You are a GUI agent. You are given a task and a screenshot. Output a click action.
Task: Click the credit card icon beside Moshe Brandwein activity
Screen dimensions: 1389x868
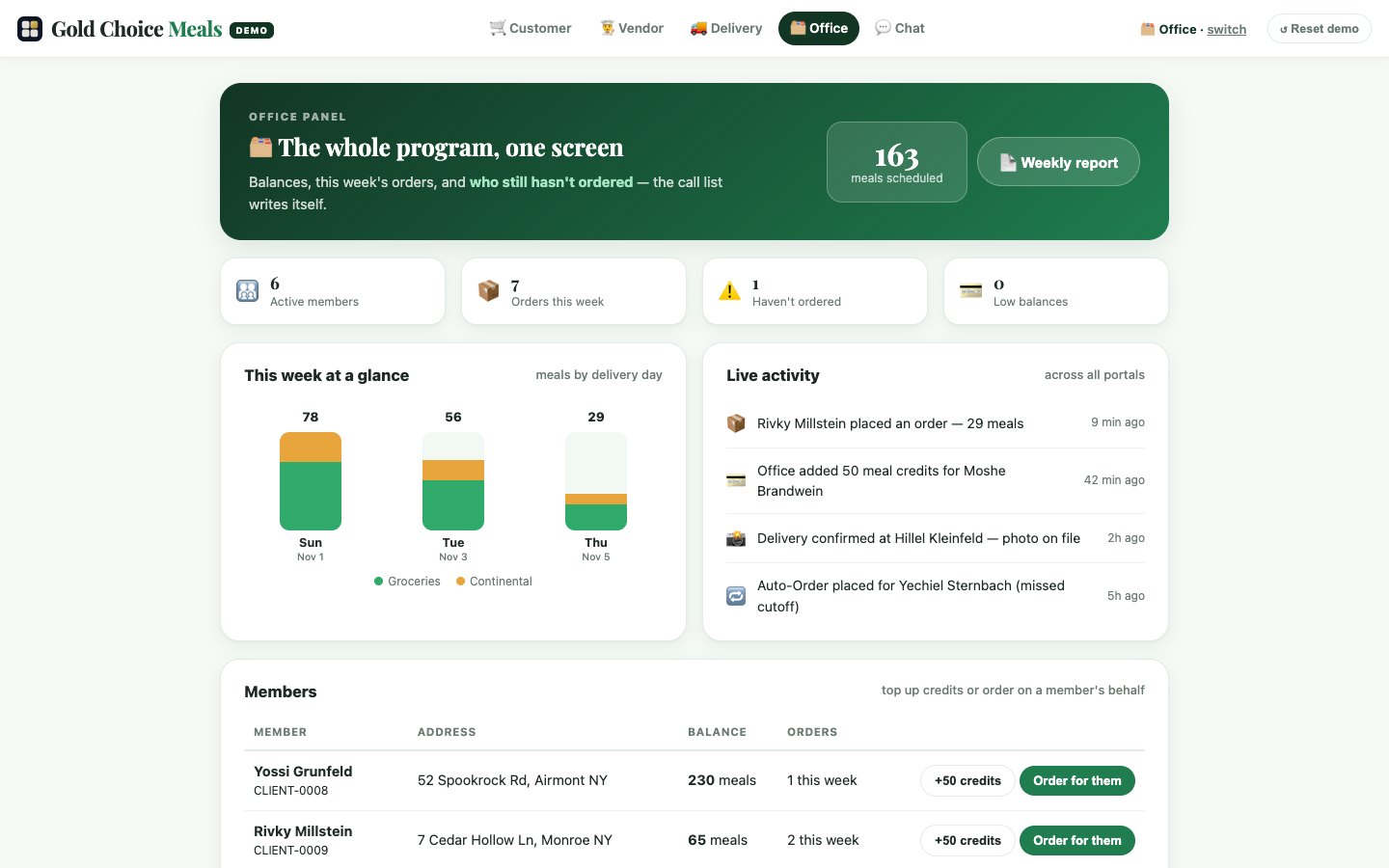[736, 480]
